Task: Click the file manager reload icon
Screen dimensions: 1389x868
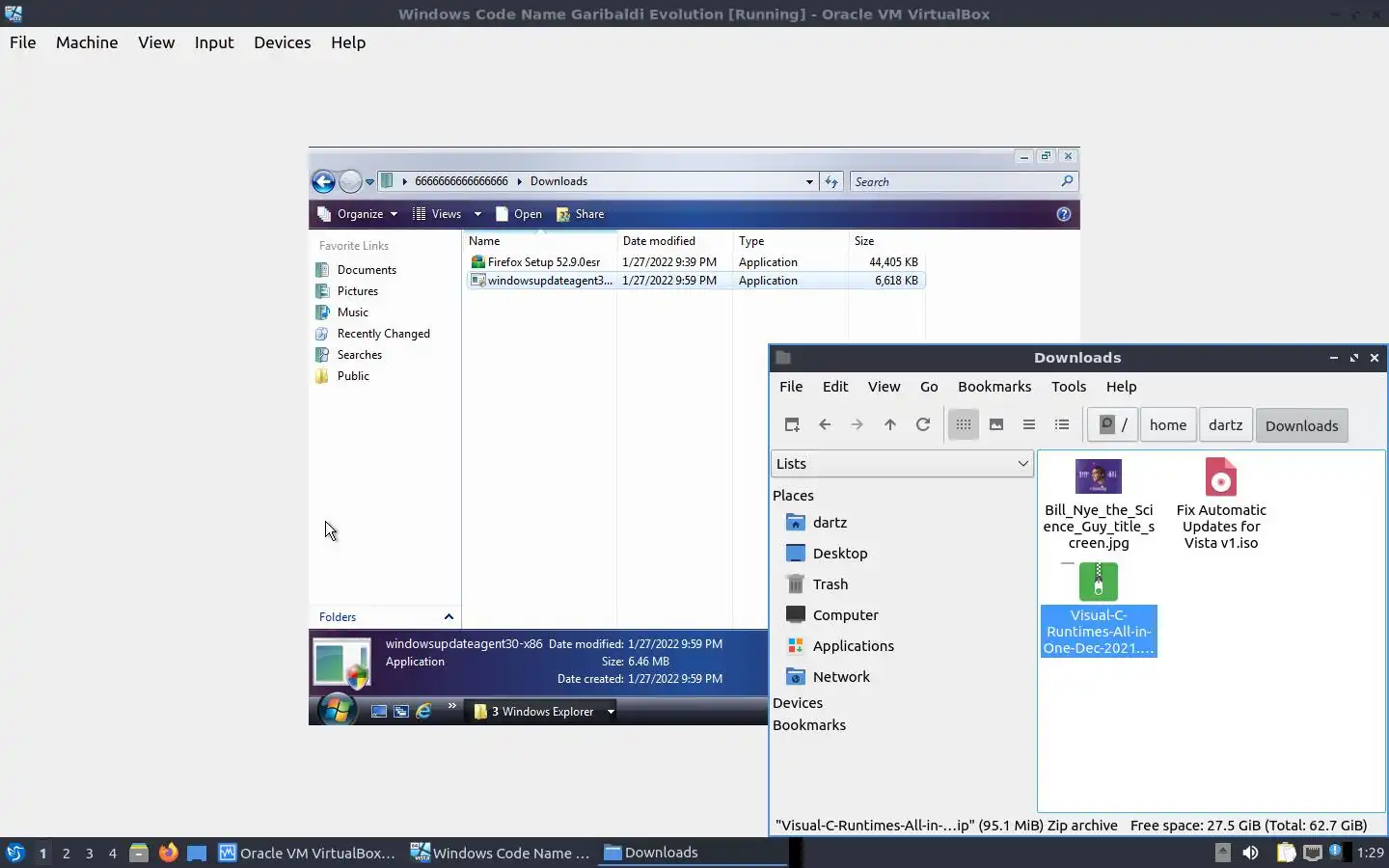Action: [x=923, y=424]
